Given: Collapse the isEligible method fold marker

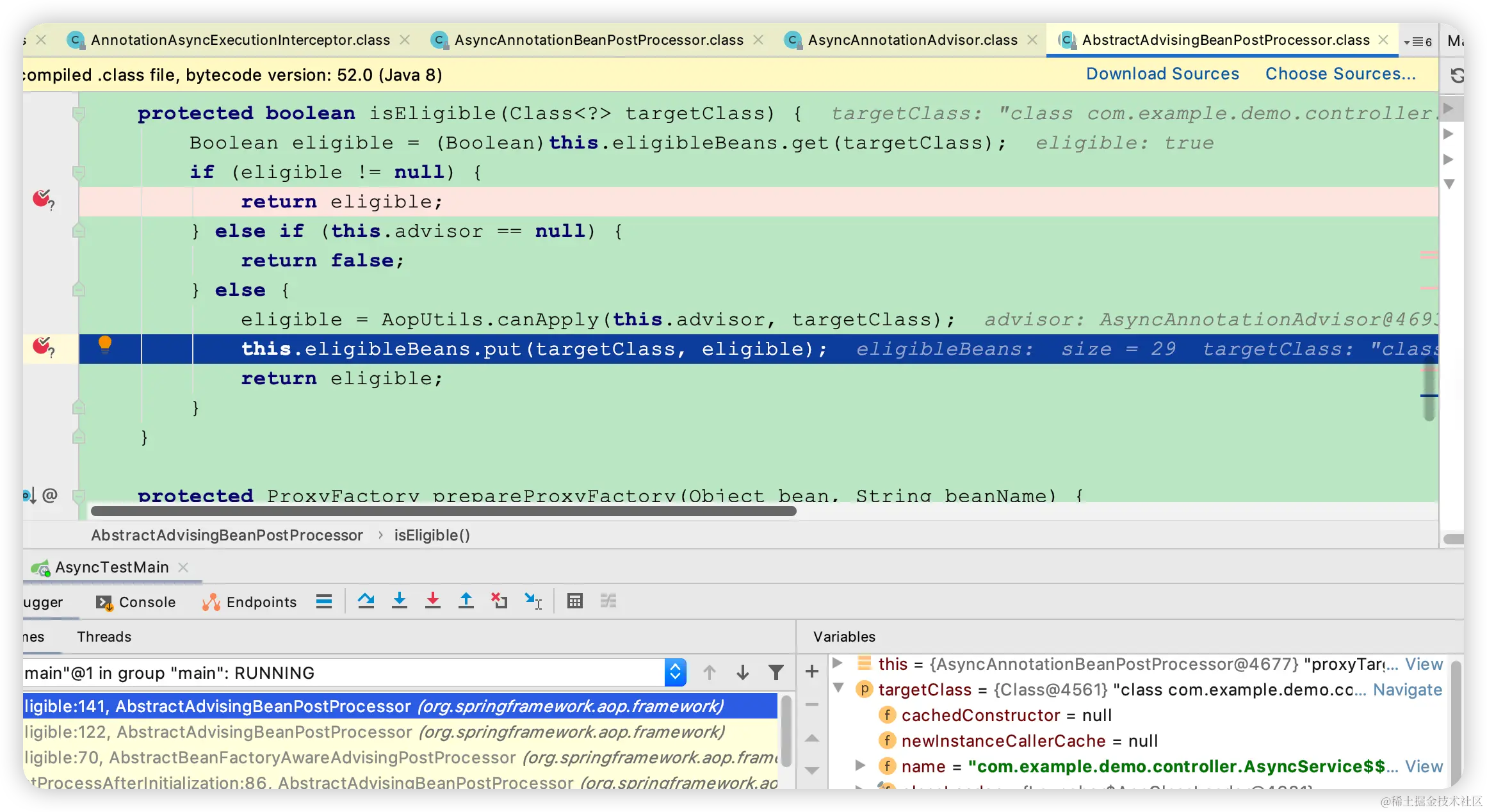Looking at the screenshot, I should click(x=78, y=114).
